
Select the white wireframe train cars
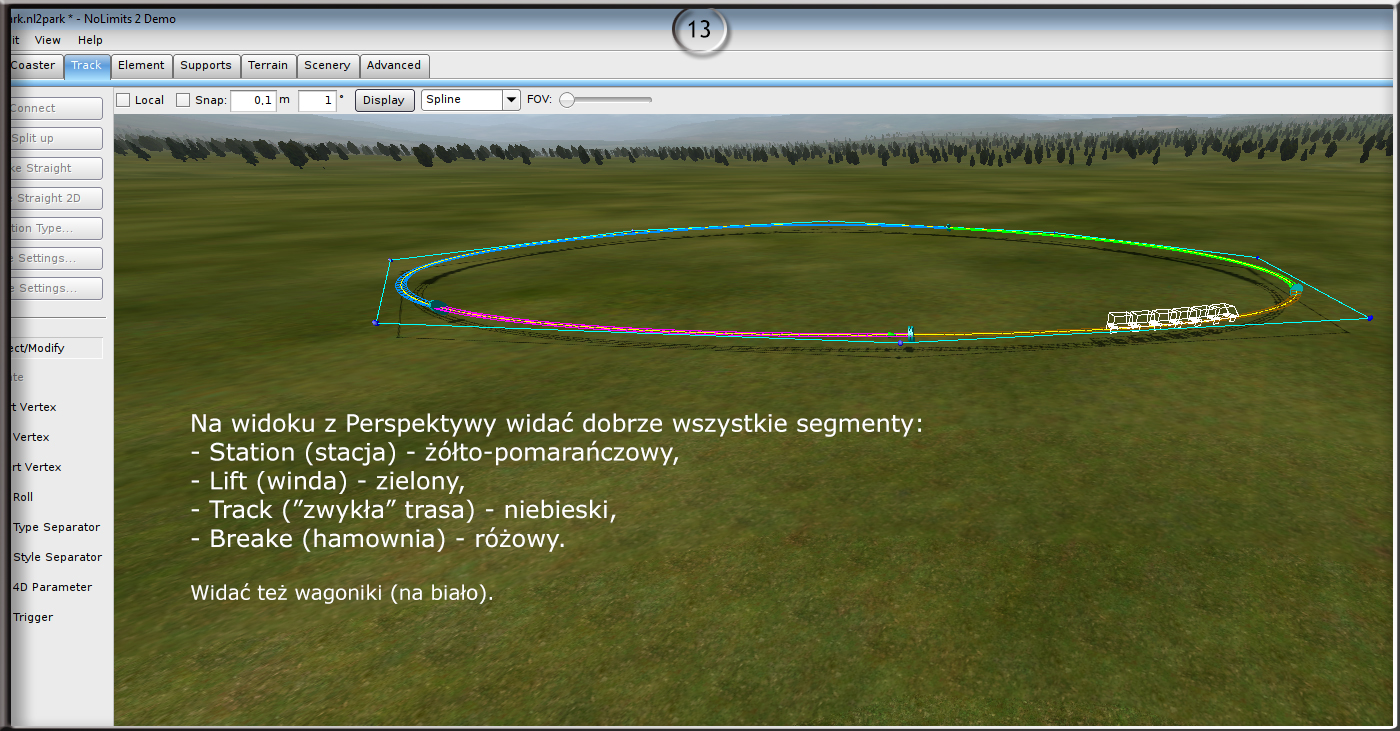pyautogui.click(x=1172, y=317)
